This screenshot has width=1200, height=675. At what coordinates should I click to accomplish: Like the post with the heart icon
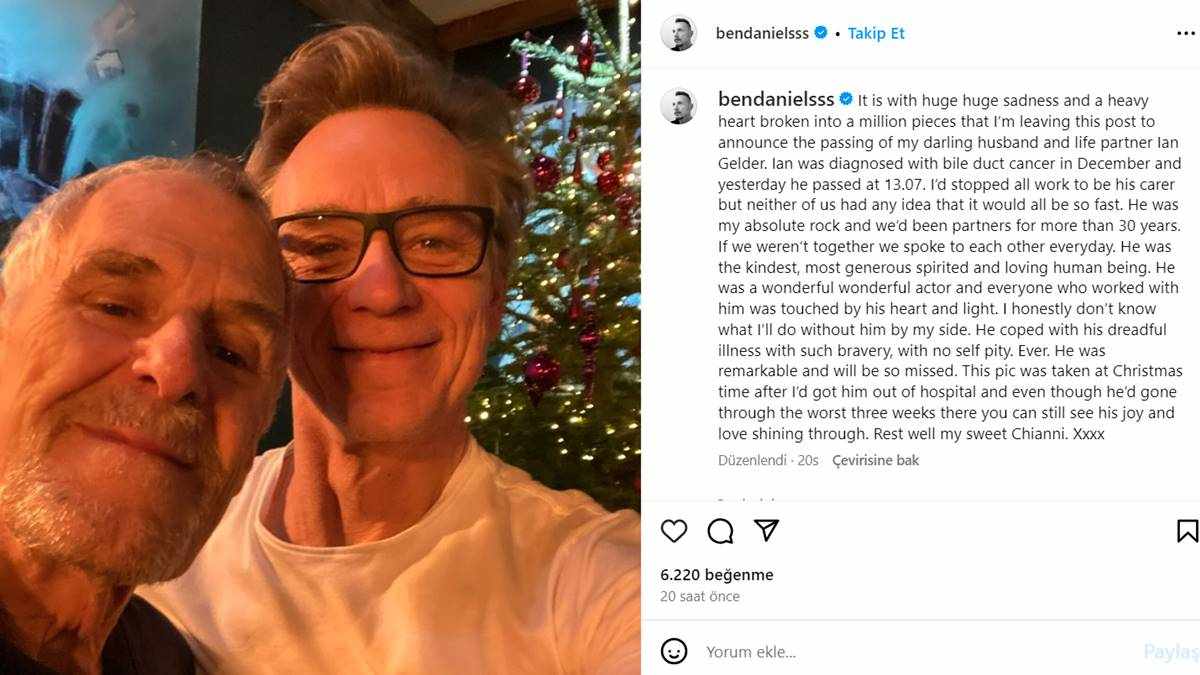click(x=674, y=531)
